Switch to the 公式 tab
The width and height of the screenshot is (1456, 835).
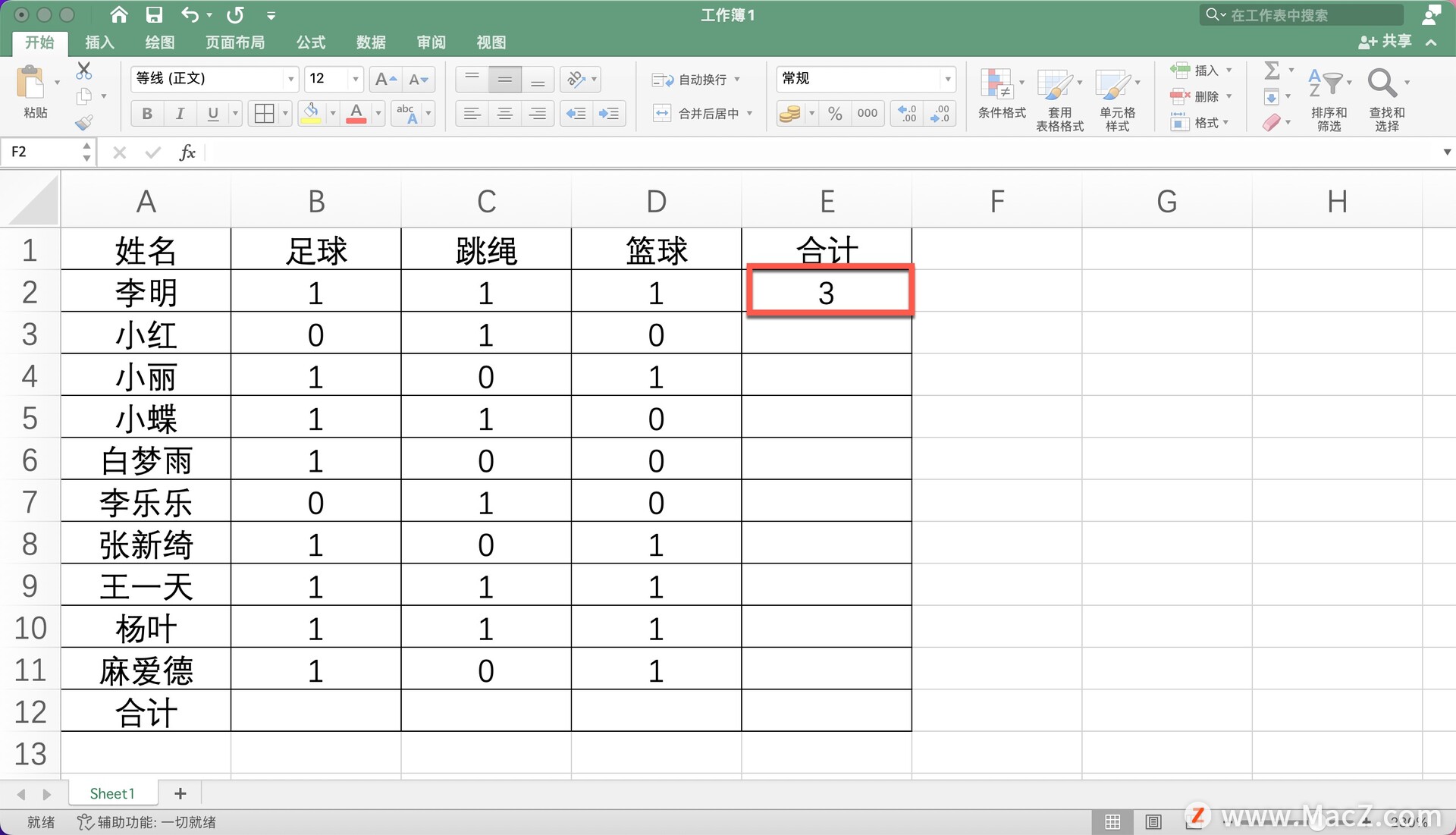click(311, 42)
